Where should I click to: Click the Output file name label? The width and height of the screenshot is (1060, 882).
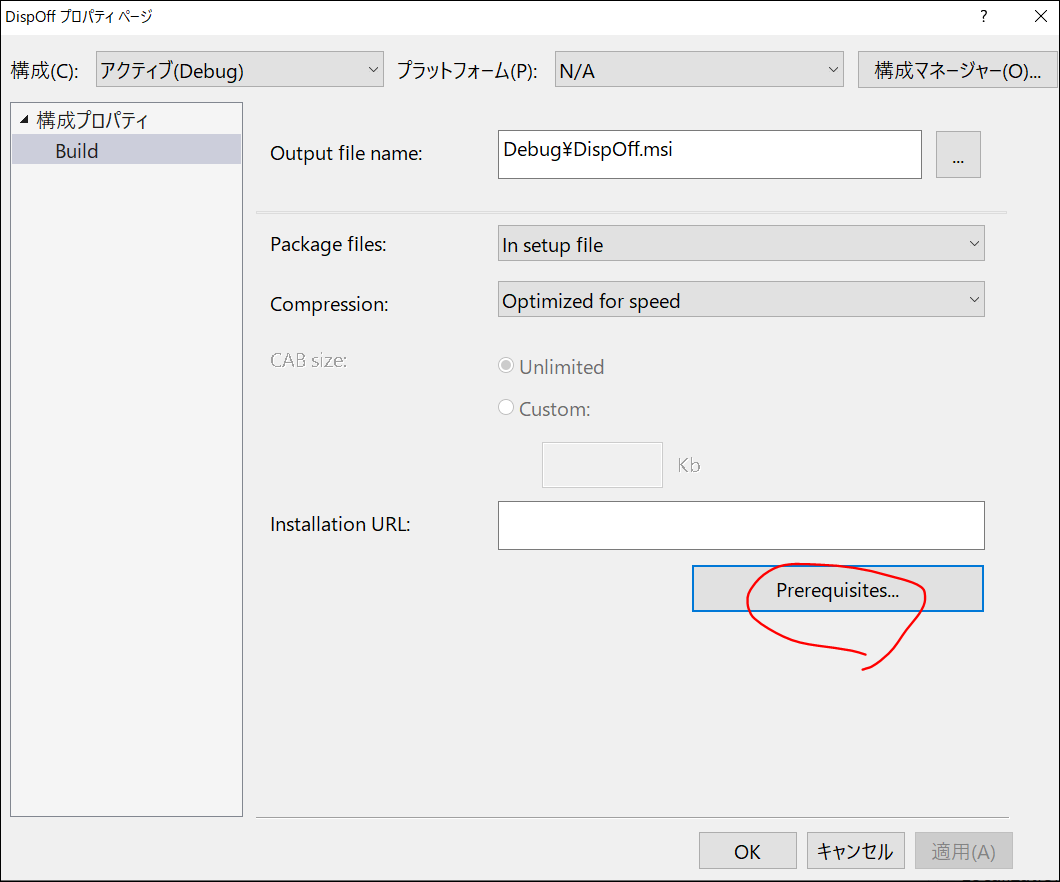point(346,153)
